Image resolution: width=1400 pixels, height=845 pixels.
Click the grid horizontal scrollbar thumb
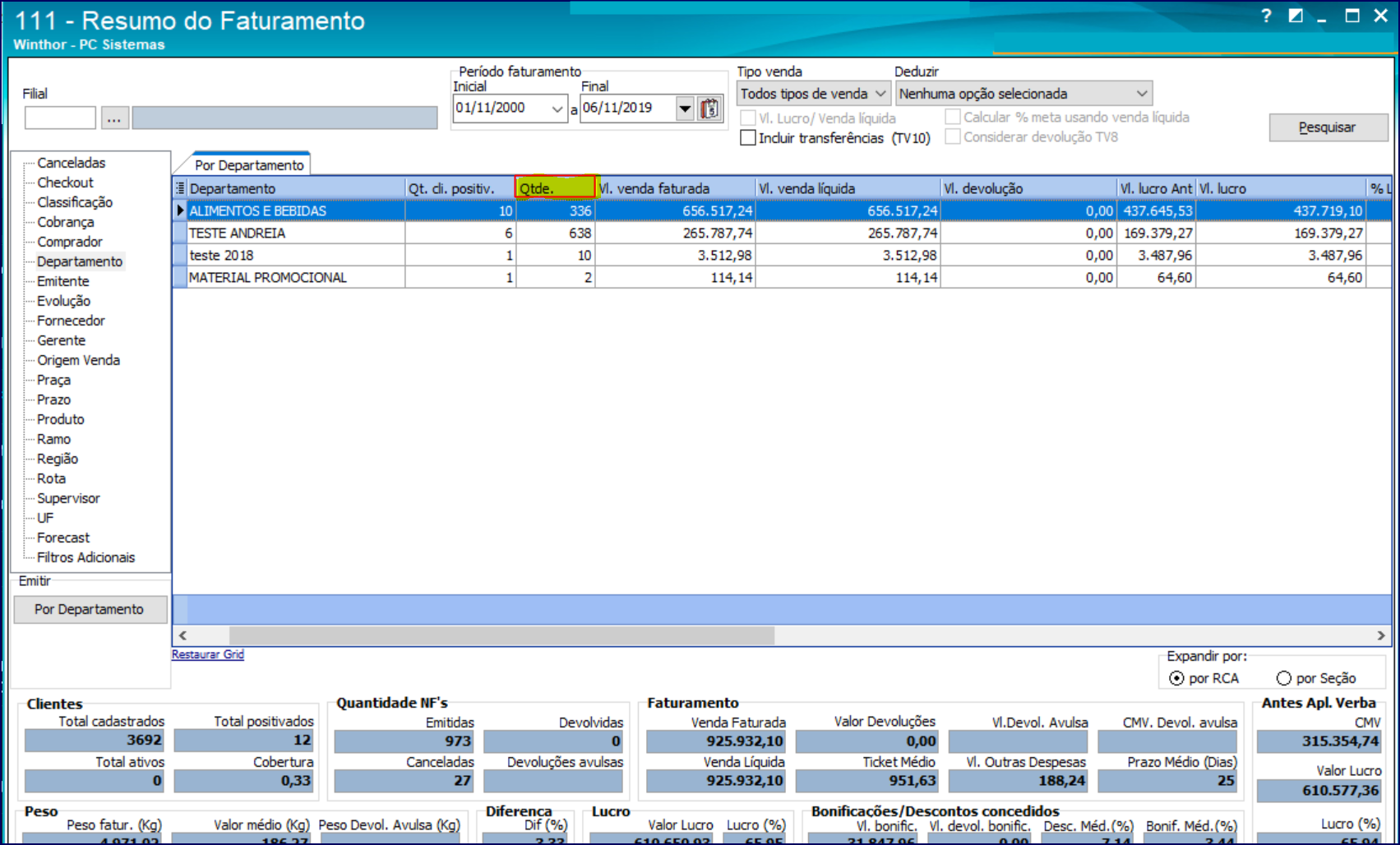point(501,635)
